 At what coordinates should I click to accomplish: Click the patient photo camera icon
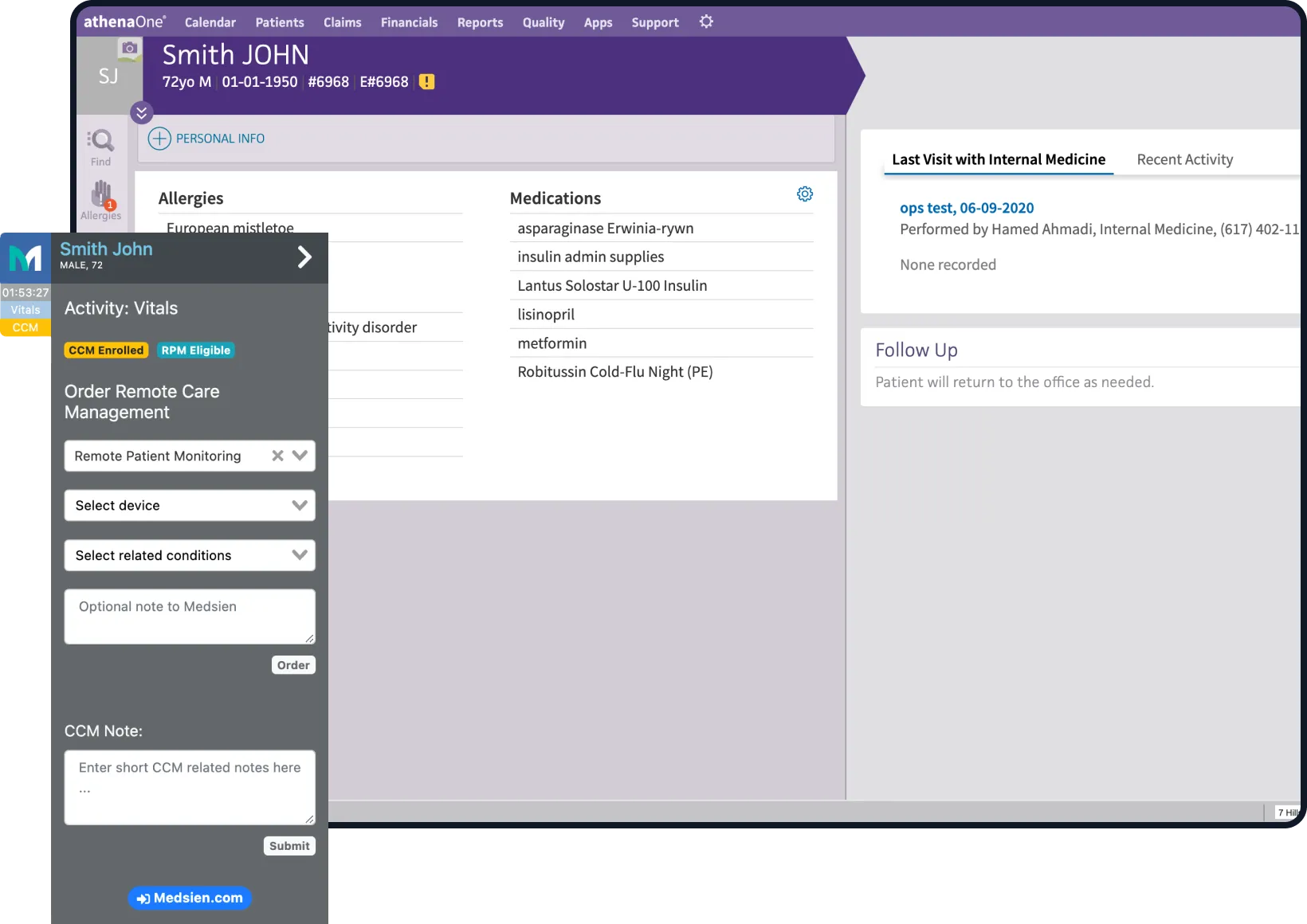(129, 49)
